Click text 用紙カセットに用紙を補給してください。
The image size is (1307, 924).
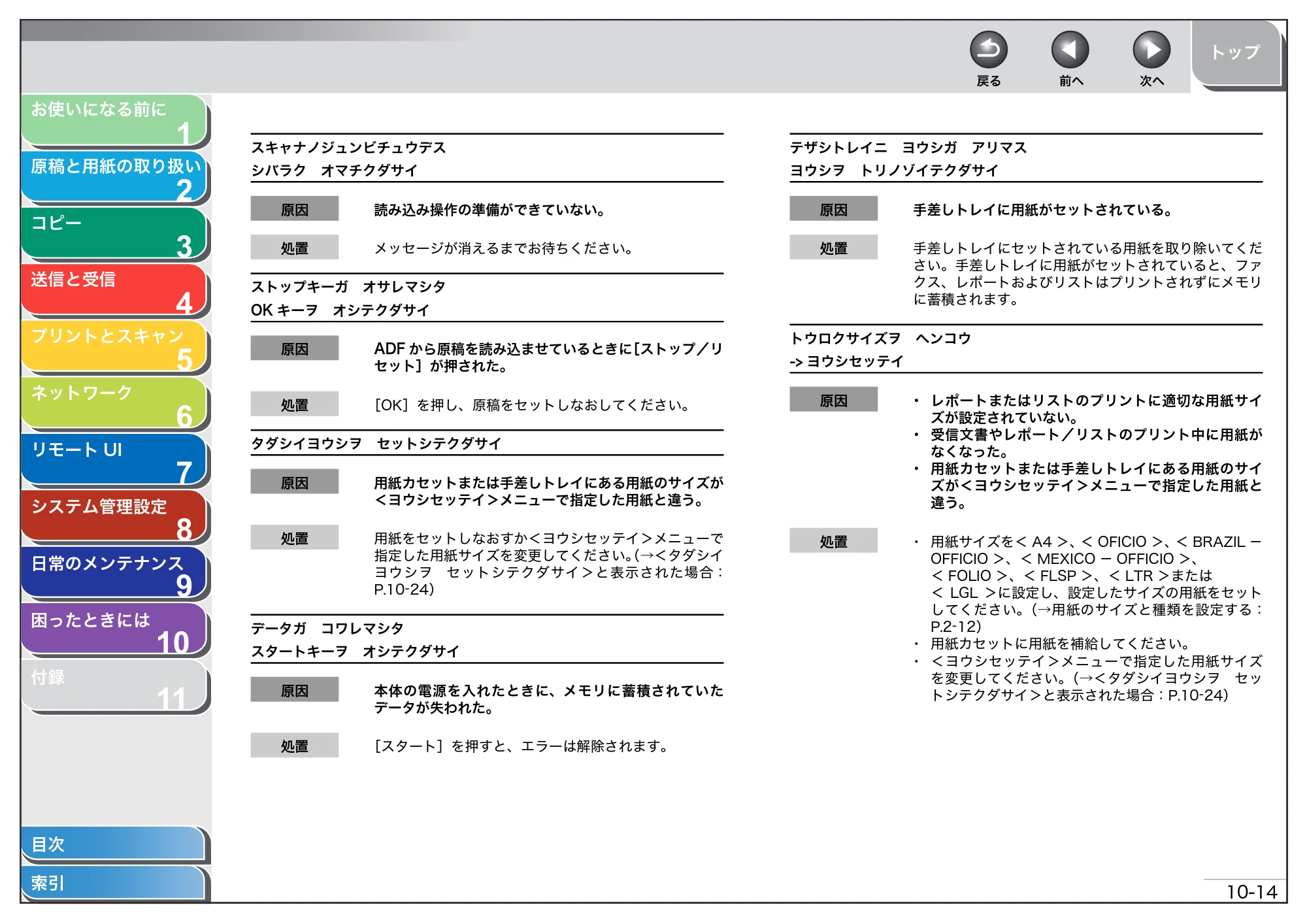click(x=1060, y=644)
